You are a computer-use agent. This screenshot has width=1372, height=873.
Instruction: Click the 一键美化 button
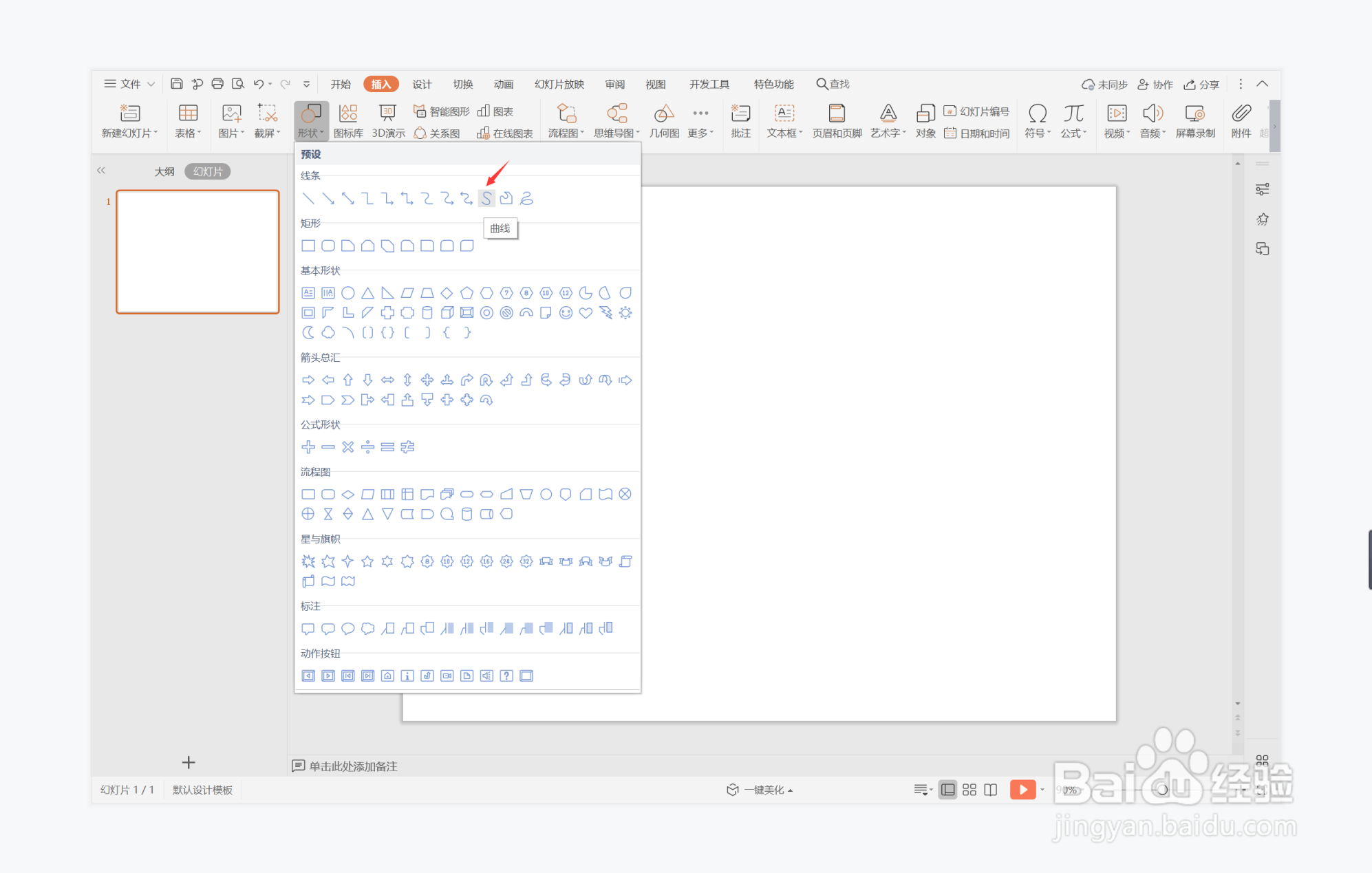coord(759,790)
